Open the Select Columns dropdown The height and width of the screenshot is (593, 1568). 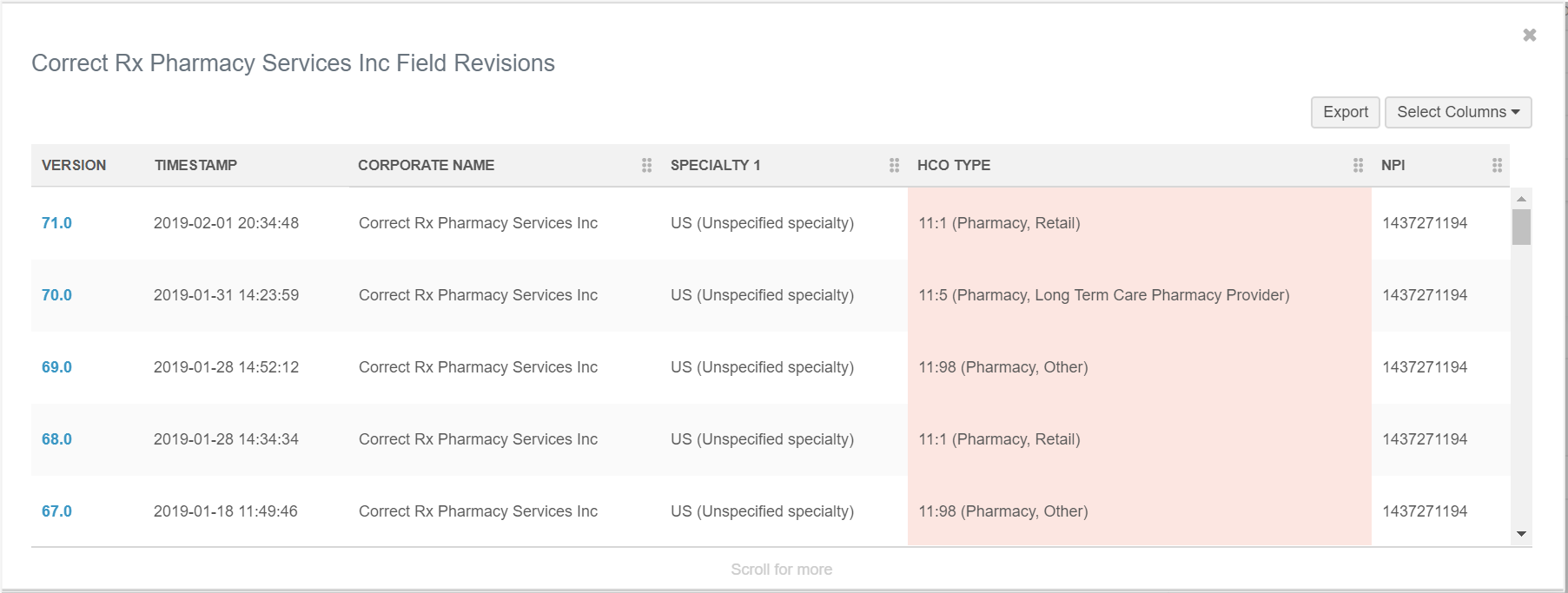[x=1457, y=112]
